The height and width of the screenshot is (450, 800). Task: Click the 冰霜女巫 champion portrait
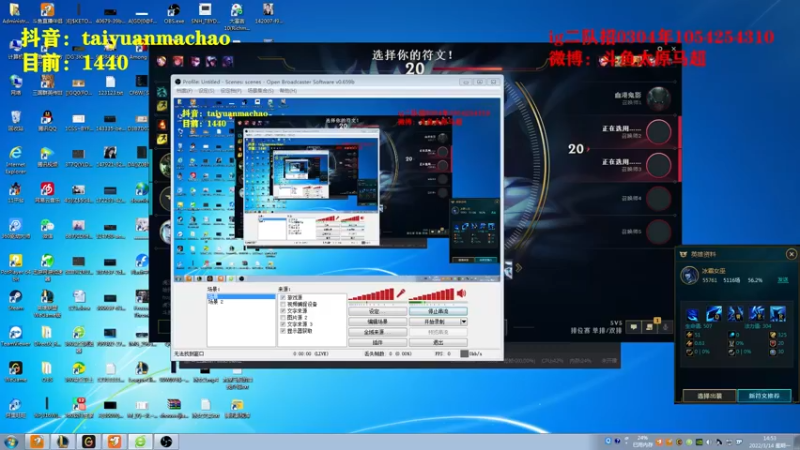[689, 276]
